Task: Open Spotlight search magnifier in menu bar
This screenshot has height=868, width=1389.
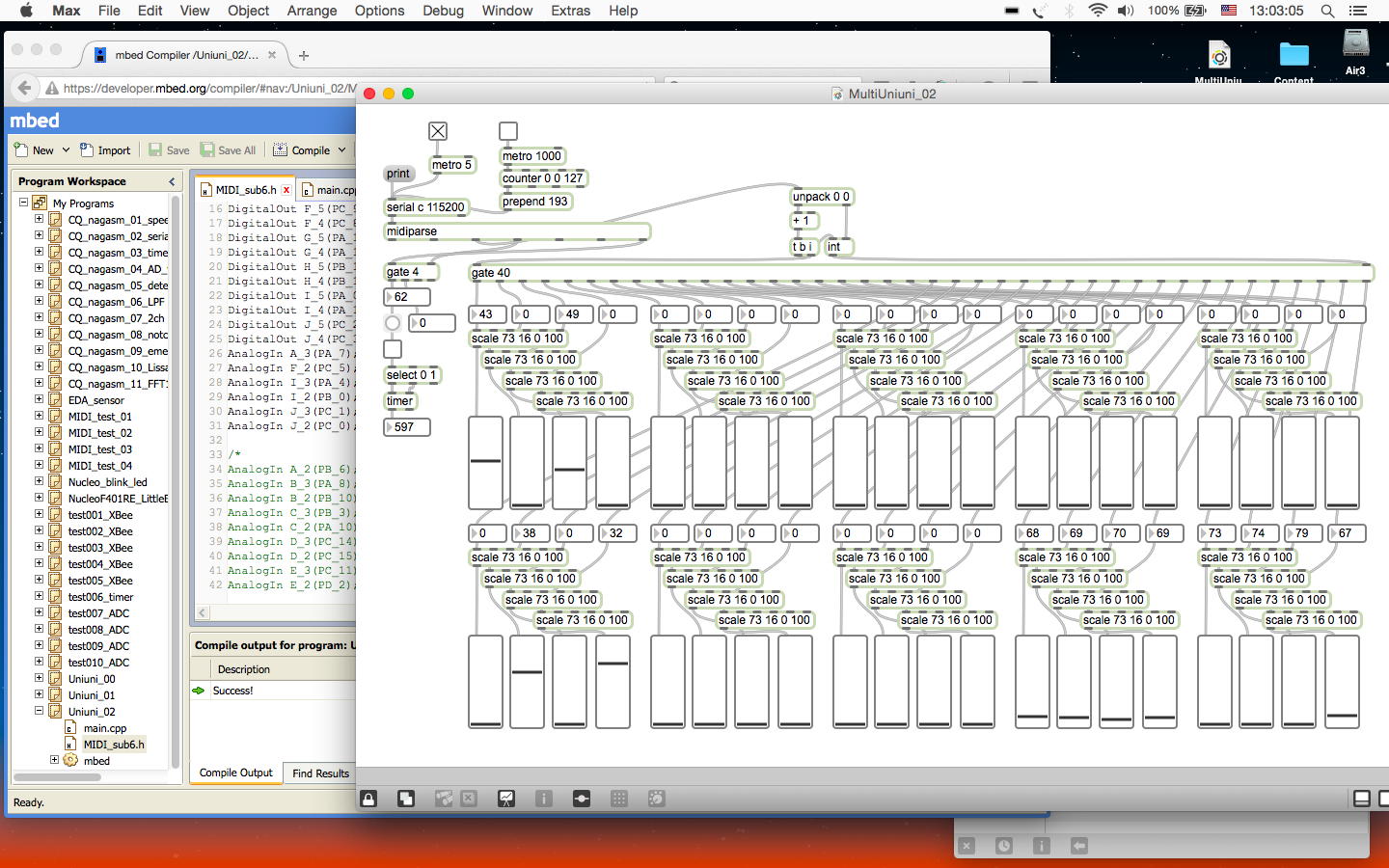Action: (x=1327, y=11)
